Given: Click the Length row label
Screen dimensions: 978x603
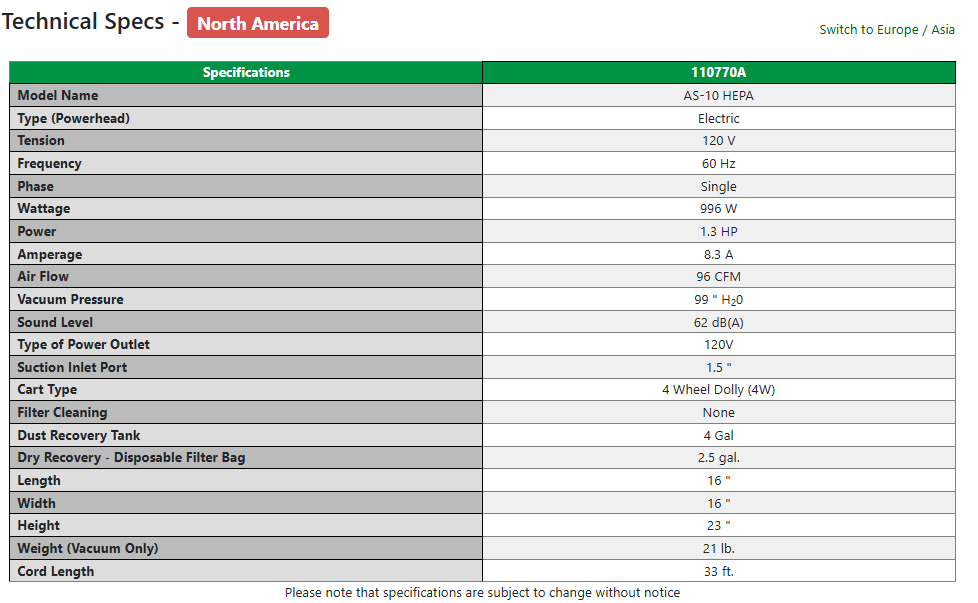Looking at the screenshot, I should [x=39, y=480].
